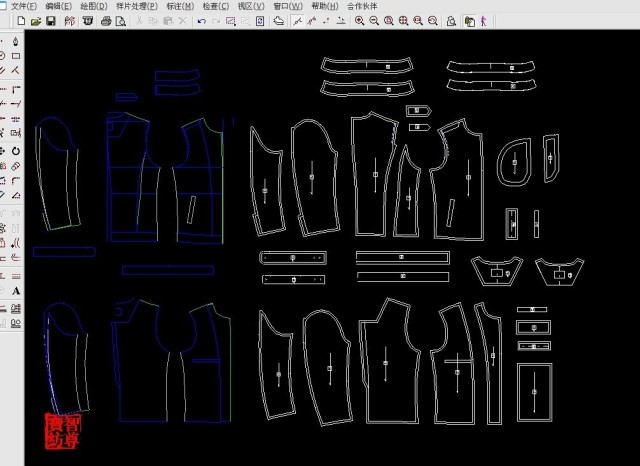Viewport: 640px width, 466px height.
Task: Click the red scissors icon in toolbar
Action: coord(68,21)
